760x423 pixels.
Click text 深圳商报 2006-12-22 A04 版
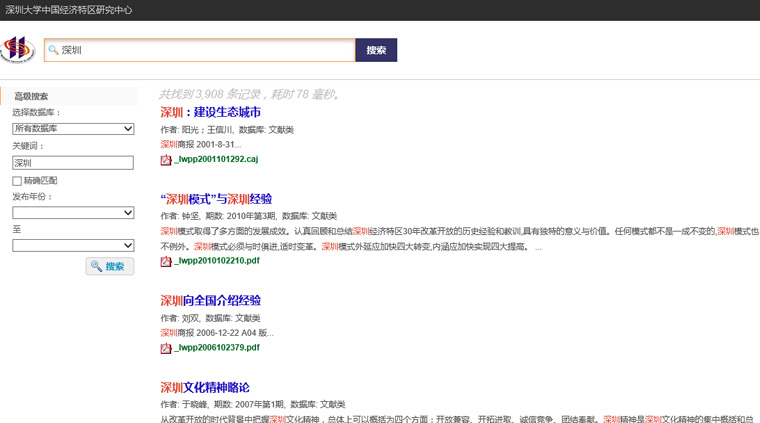coord(214,333)
